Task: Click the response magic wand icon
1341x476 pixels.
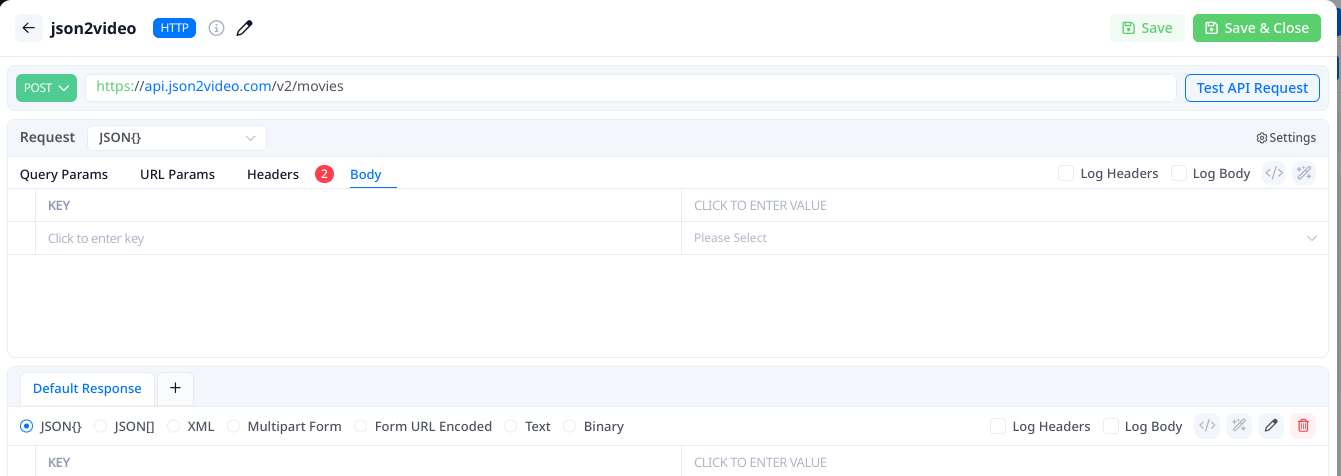Action: click(1239, 426)
